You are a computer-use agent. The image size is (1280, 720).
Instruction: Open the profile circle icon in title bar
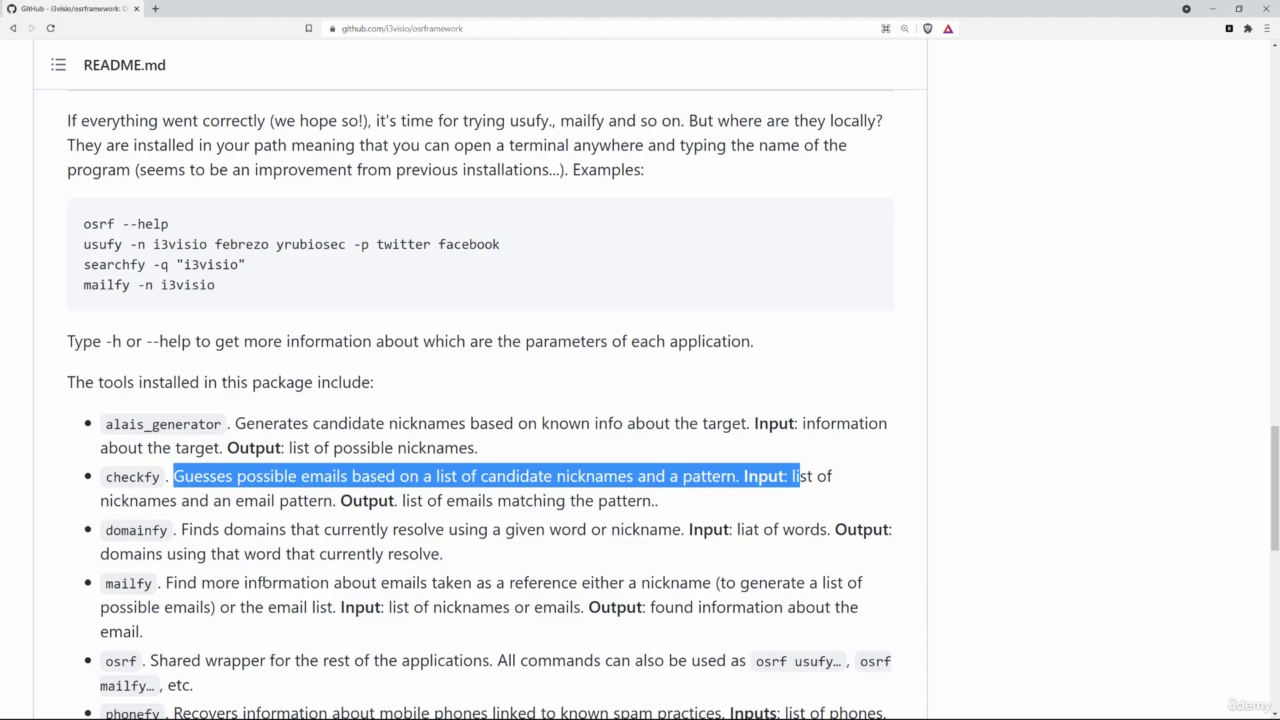click(x=1186, y=9)
